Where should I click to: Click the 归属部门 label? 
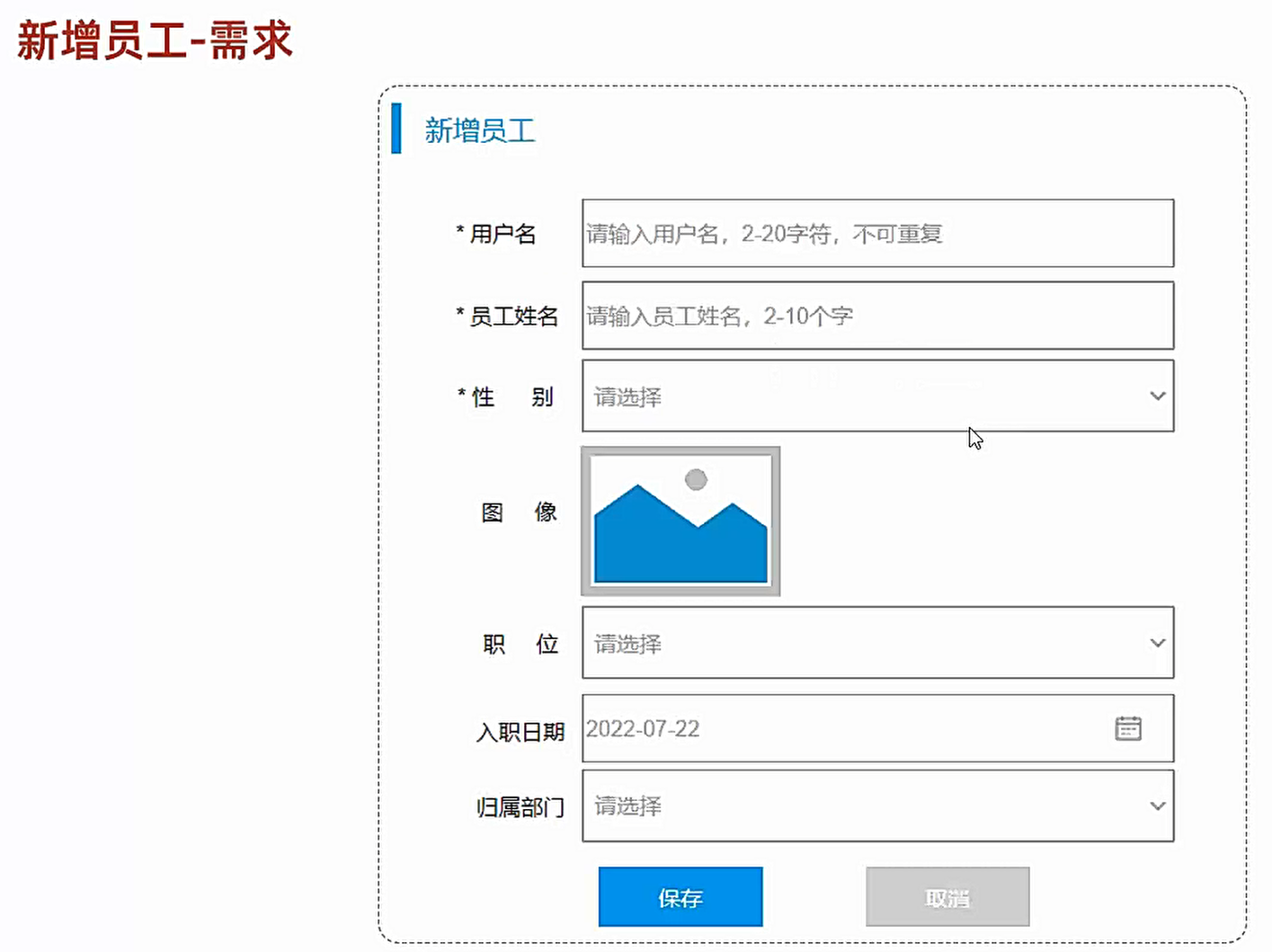click(520, 807)
